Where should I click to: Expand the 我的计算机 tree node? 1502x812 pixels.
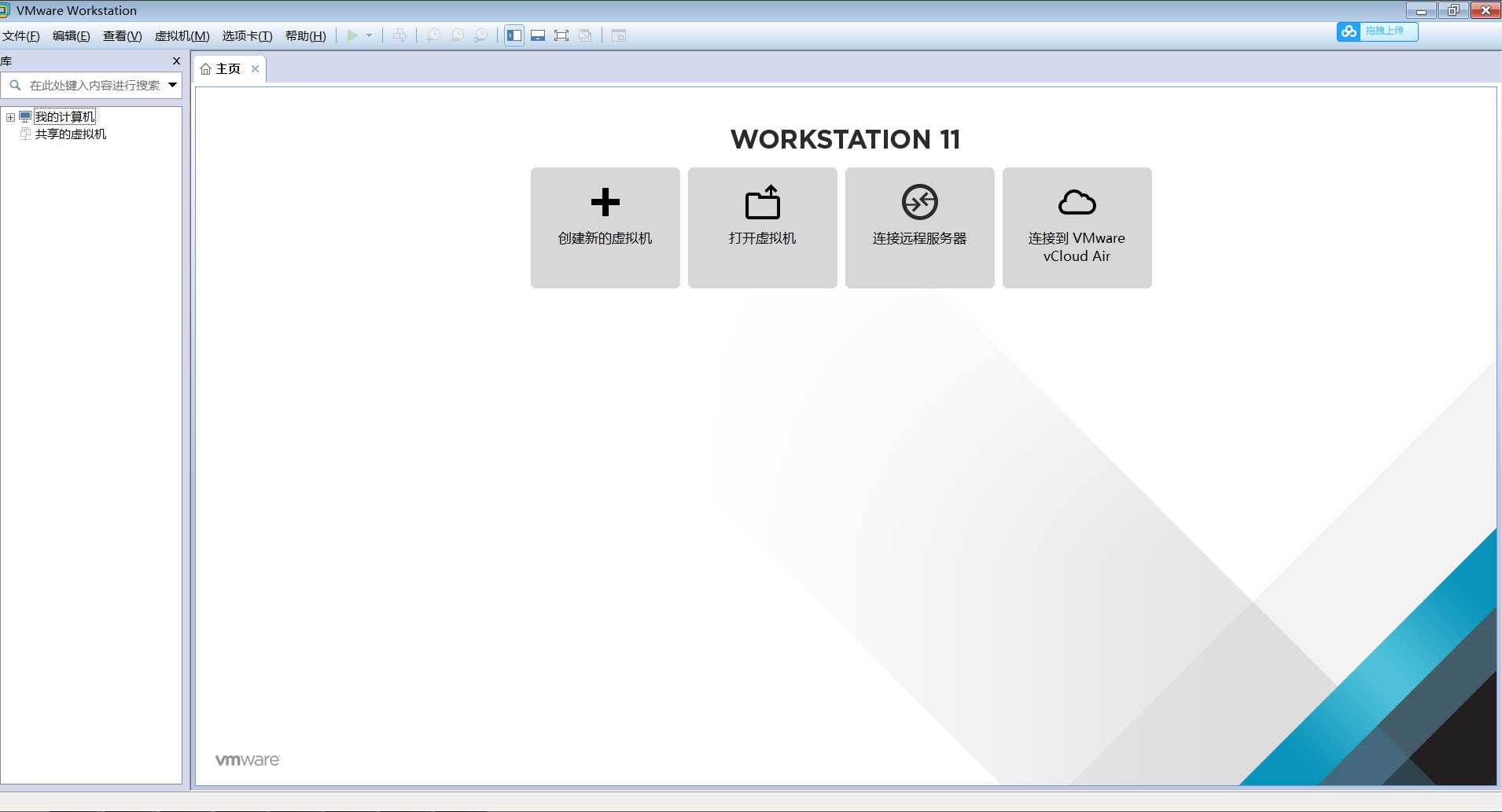[x=10, y=117]
